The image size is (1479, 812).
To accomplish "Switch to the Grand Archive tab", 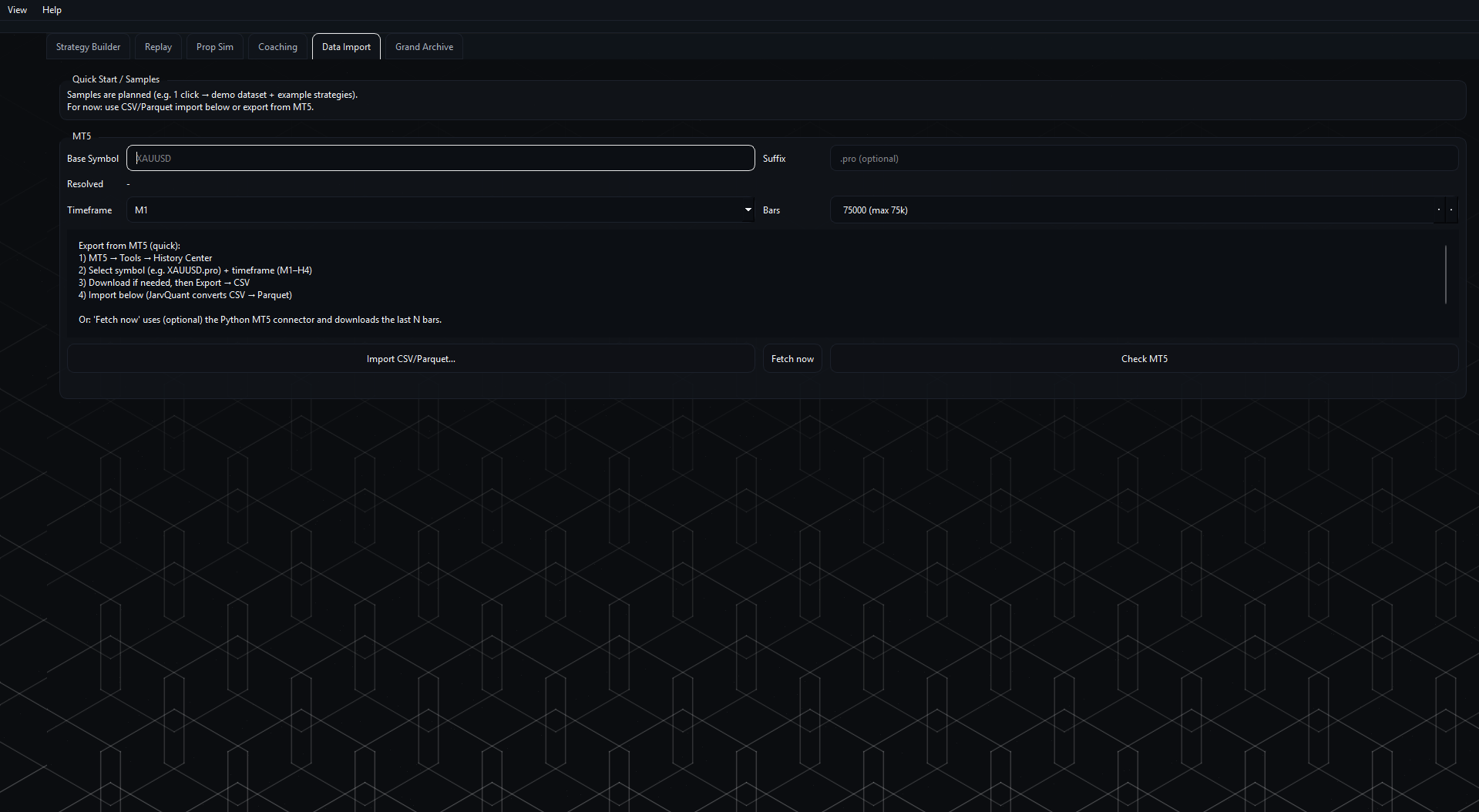I will (x=424, y=47).
